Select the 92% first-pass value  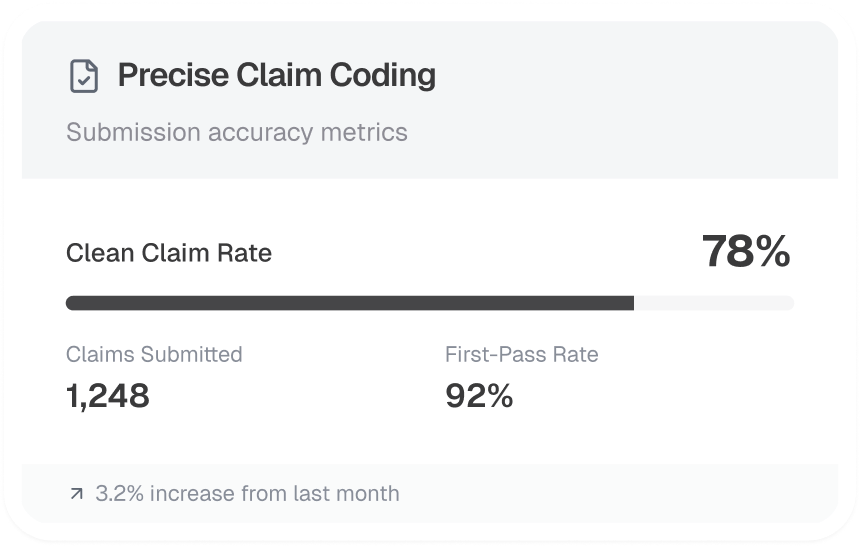point(479,396)
